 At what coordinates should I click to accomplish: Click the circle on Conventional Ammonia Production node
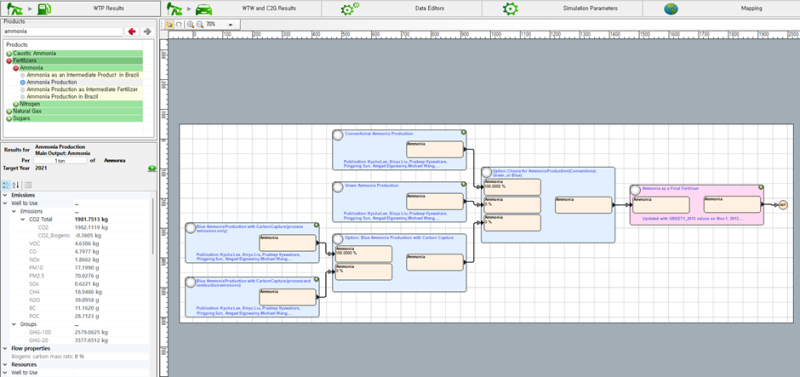click(x=337, y=135)
